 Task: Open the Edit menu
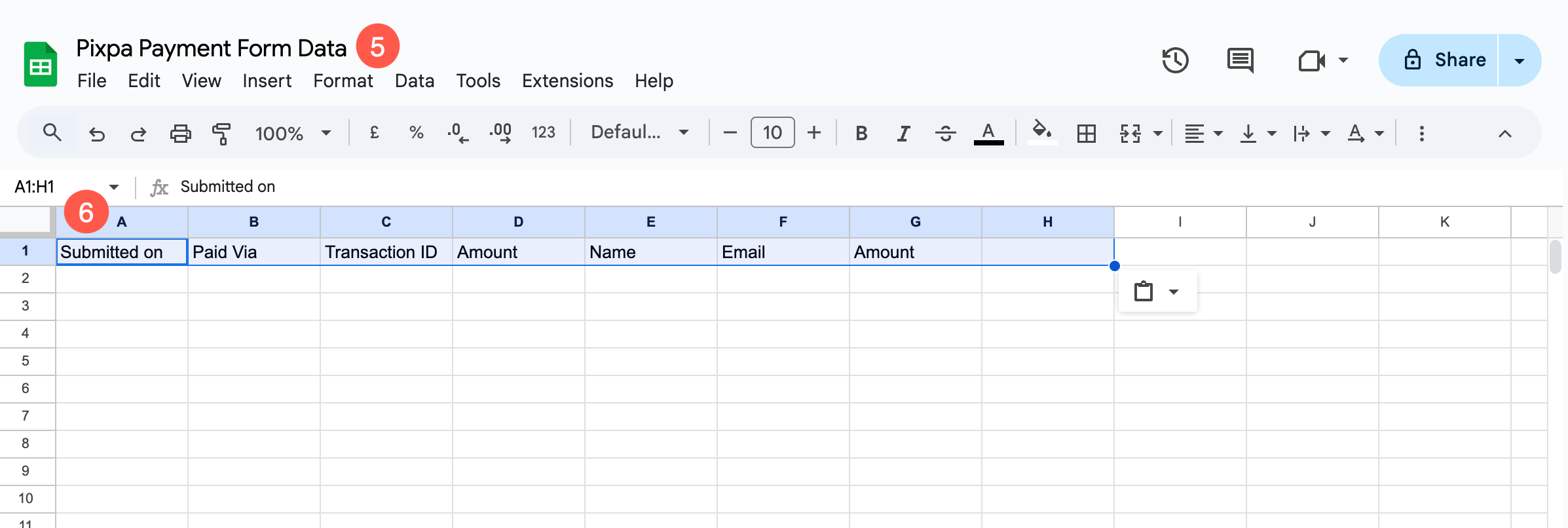point(144,81)
